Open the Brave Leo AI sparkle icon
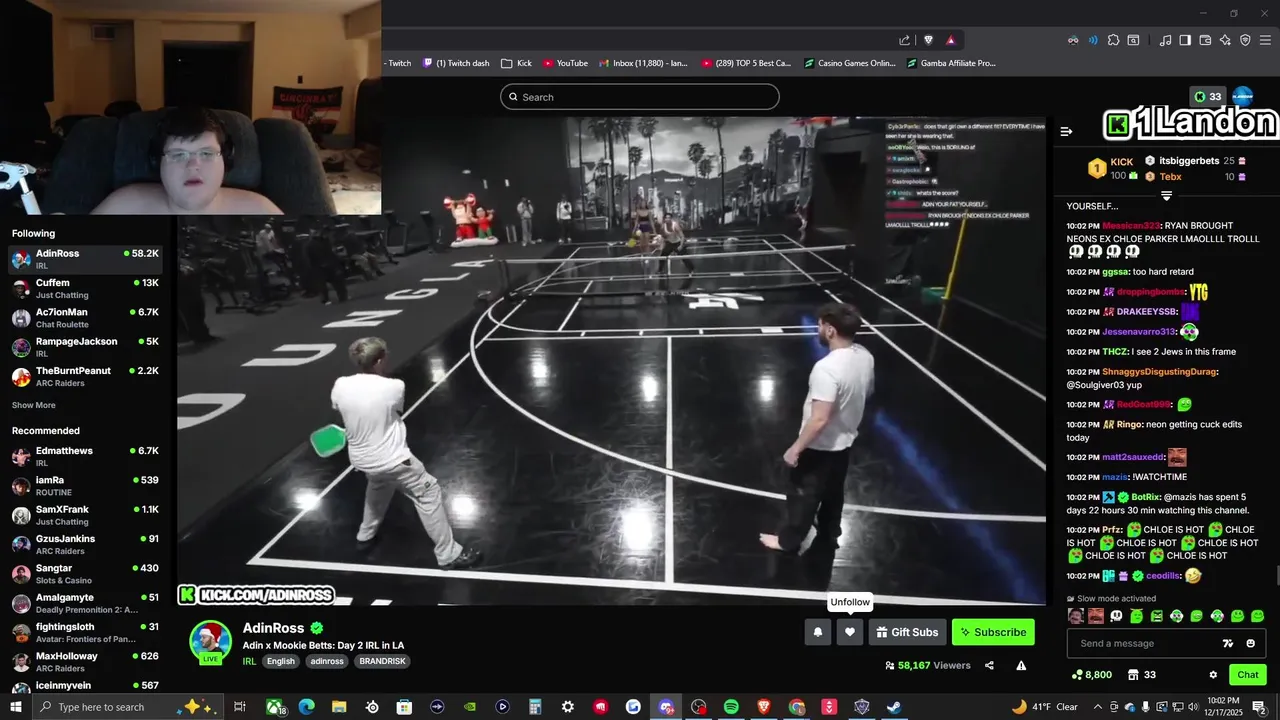Viewport: 1280px width, 720px height. (1225, 40)
